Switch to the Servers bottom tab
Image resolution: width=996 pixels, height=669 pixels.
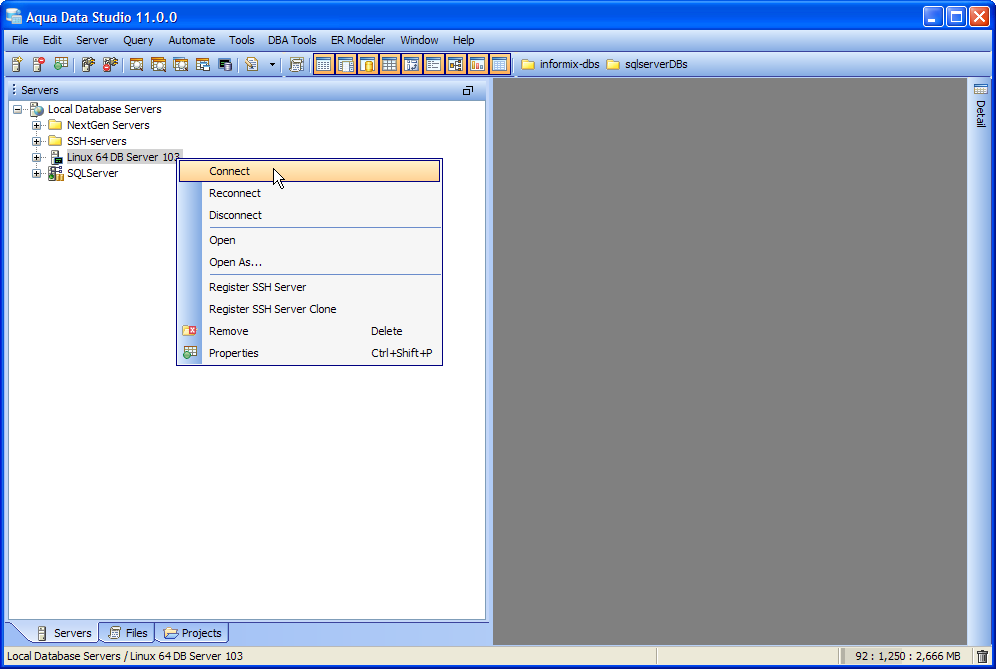pos(64,633)
